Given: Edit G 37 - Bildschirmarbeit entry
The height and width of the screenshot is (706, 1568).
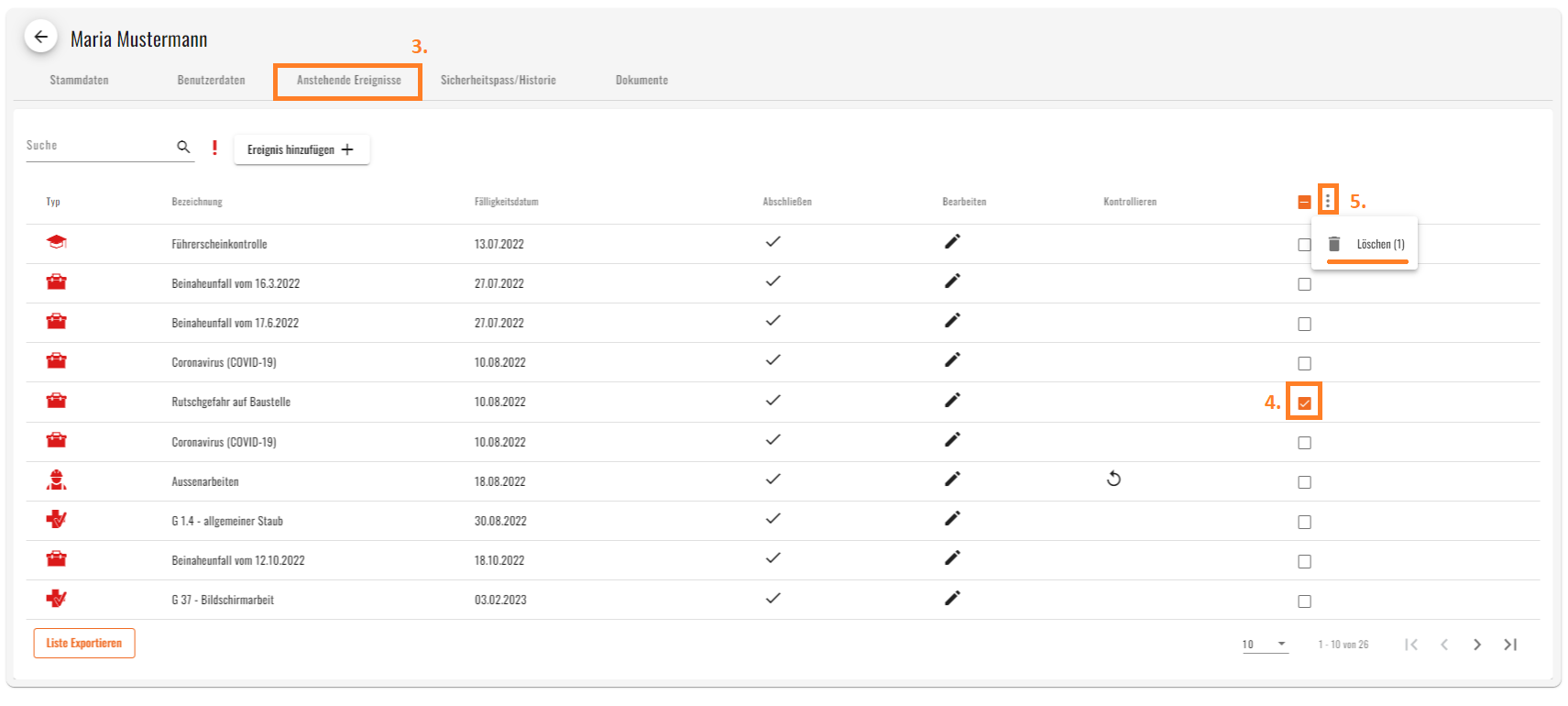Looking at the screenshot, I should click(x=952, y=599).
